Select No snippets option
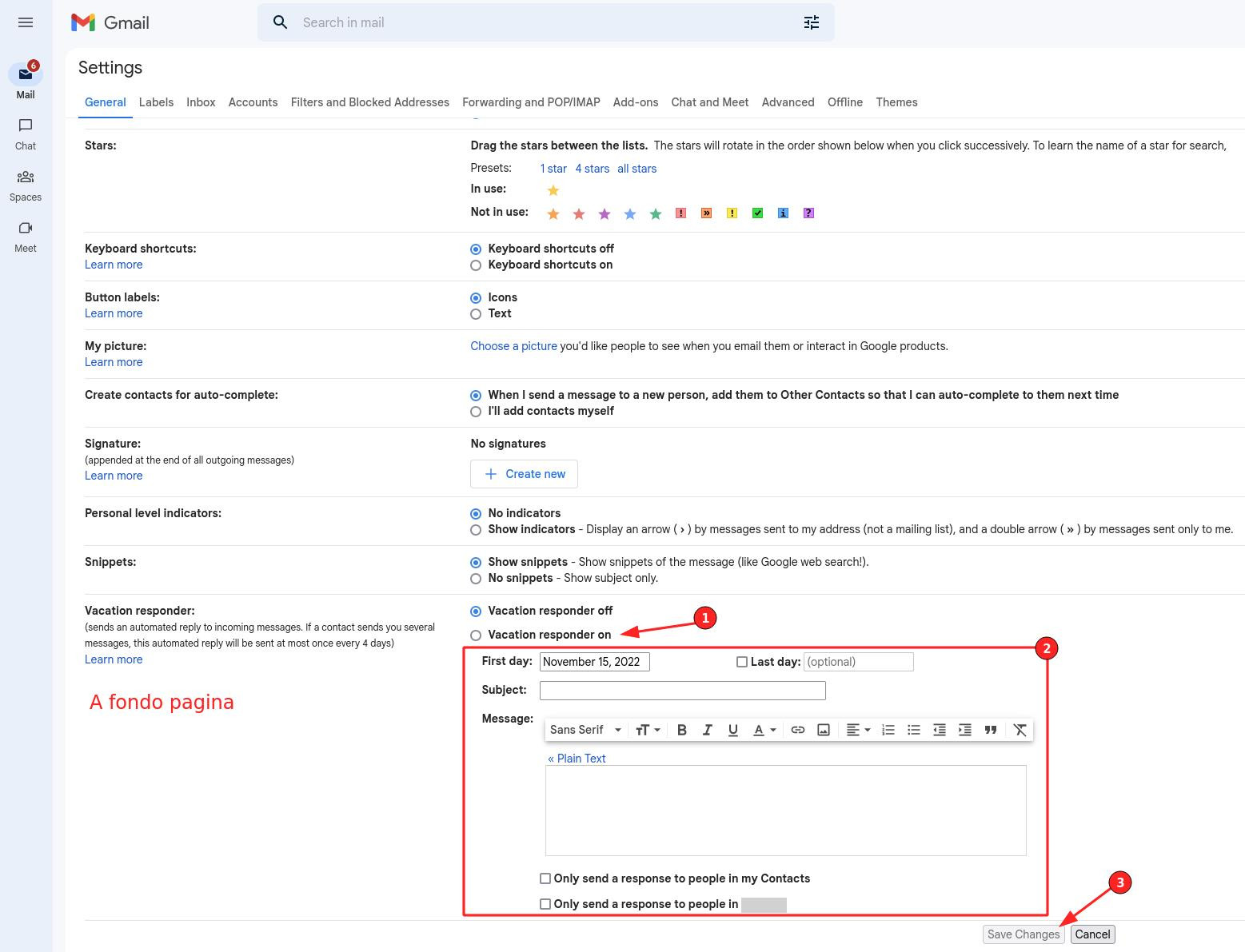This screenshot has width=1245, height=952. point(476,579)
